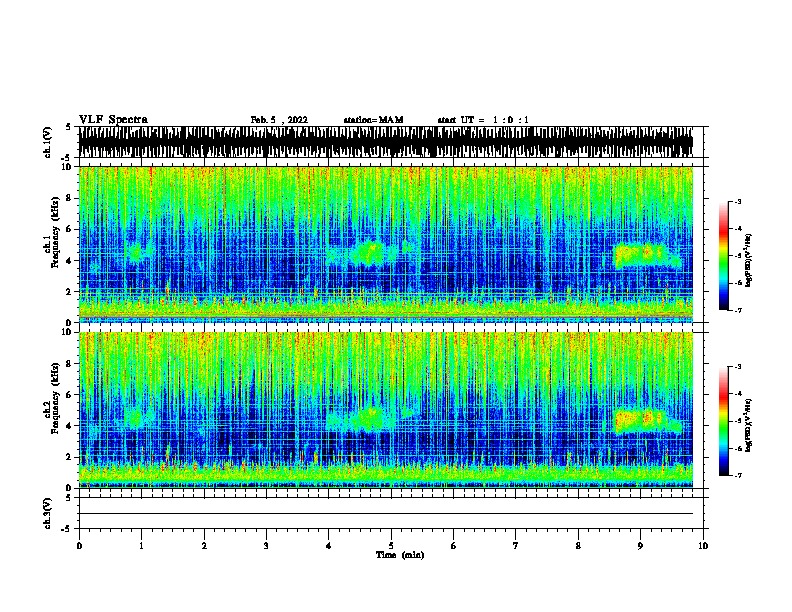Click the ch.2 "Frequency (kHz)" axis label
Image resolution: width=792 pixels, height=612 pixels.
(55, 398)
